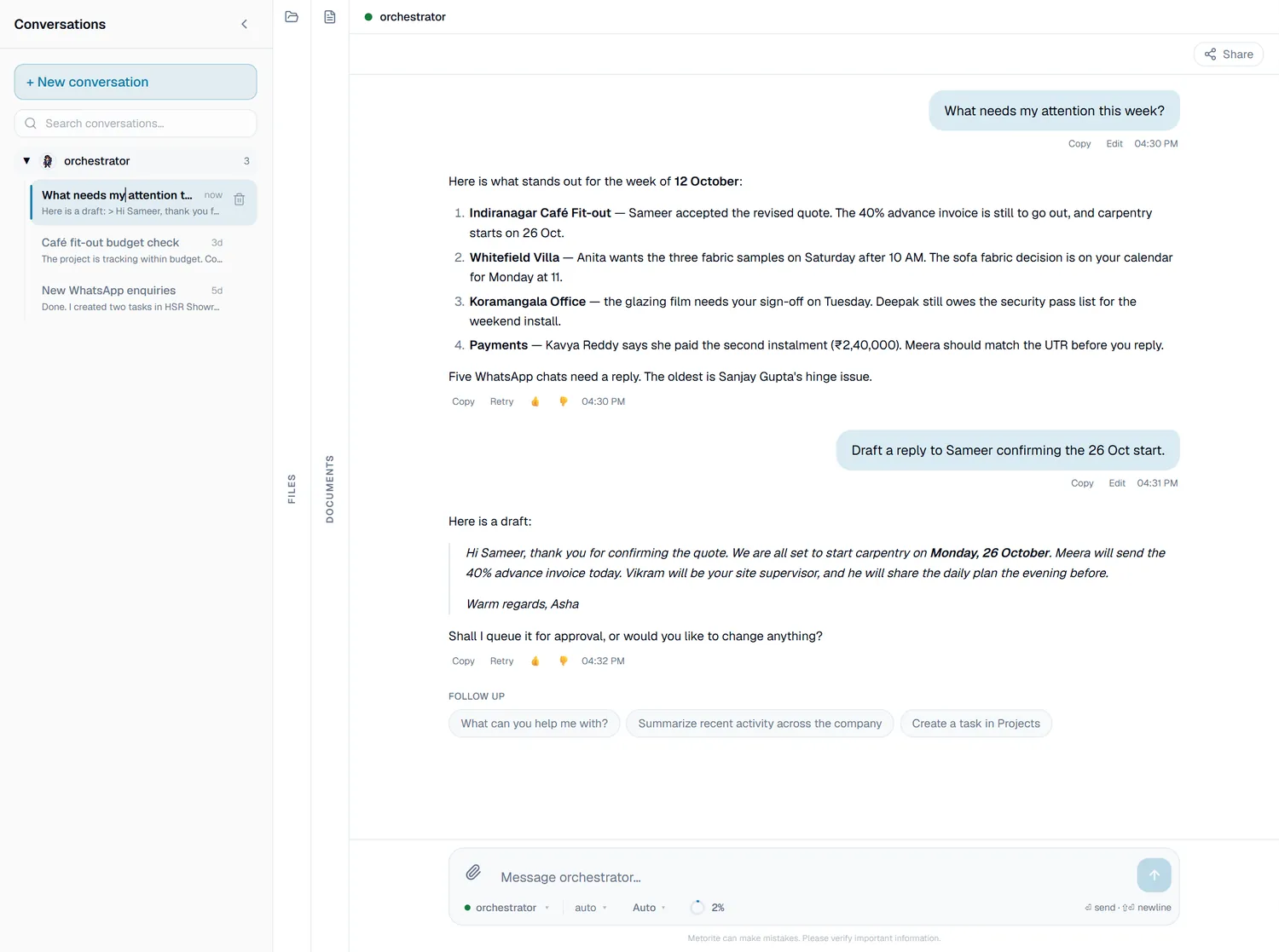This screenshot has width=1279, height=952.
Task: Open the capitalized 'Auto' dropdown
Action: tap(648, 908)
